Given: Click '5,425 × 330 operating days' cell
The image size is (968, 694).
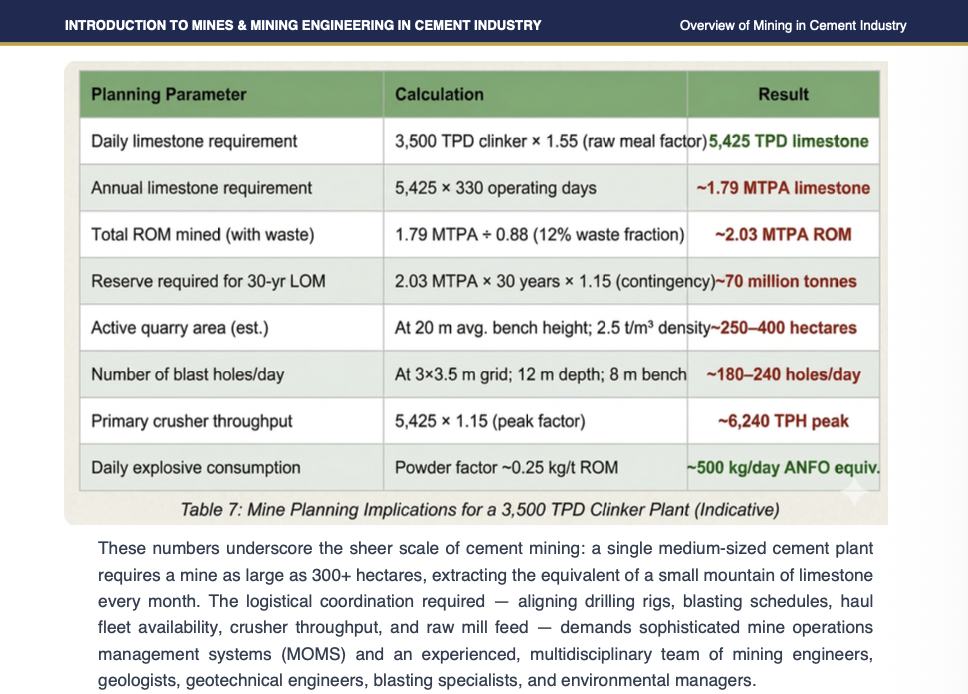Looking at the screenshot, I should click(x=535, y=188).
